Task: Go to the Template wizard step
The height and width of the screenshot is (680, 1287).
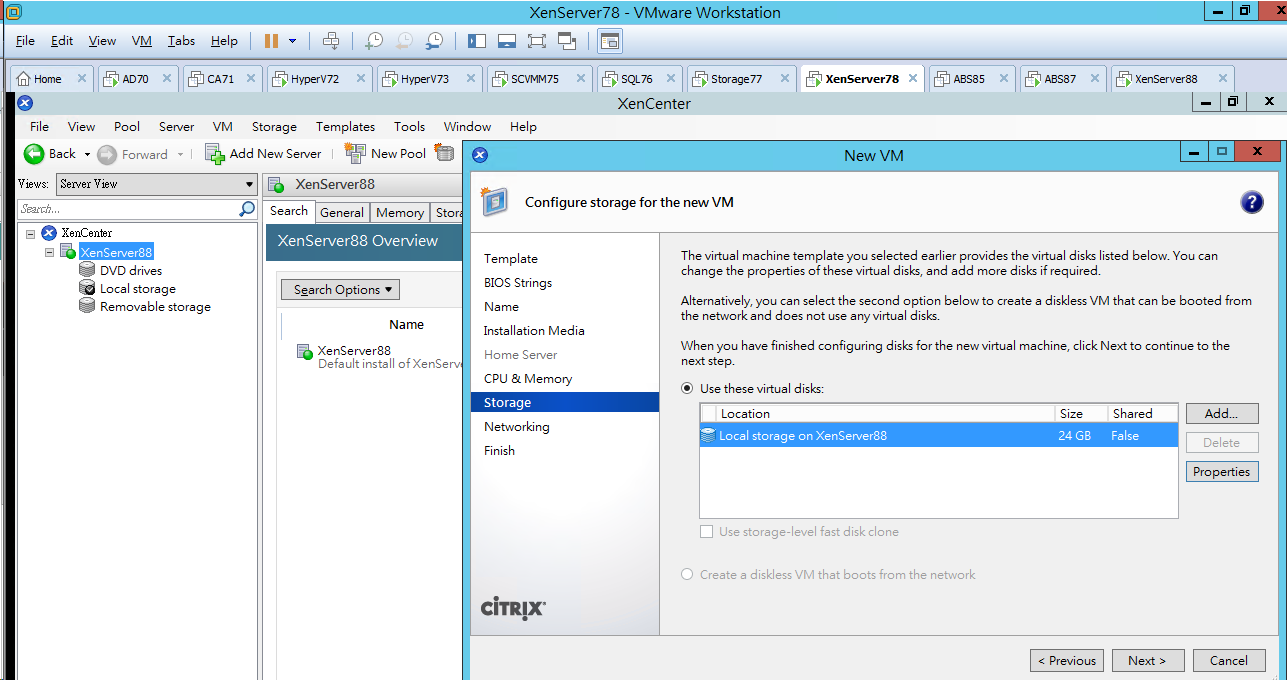Action: [x=511, y=258]
